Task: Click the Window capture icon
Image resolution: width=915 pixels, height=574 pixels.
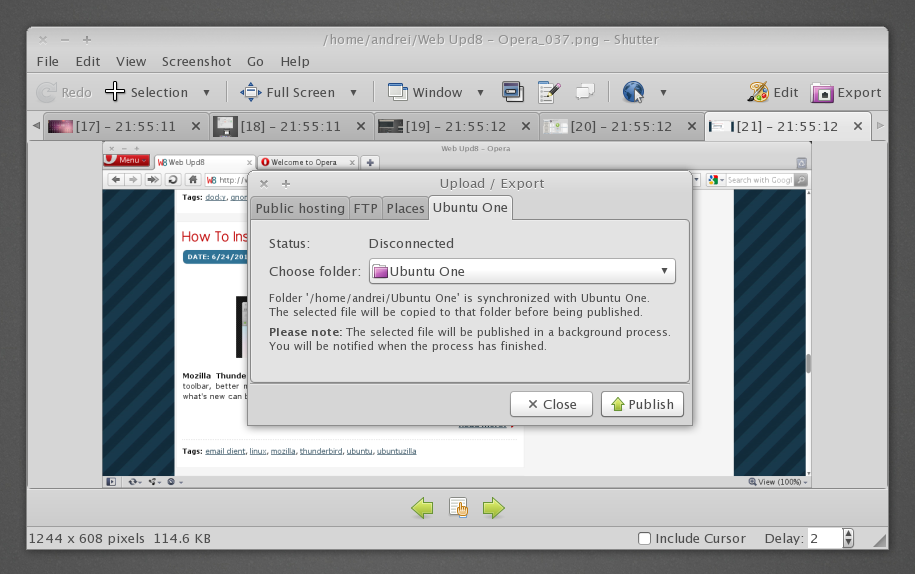Action: (397, 92)
